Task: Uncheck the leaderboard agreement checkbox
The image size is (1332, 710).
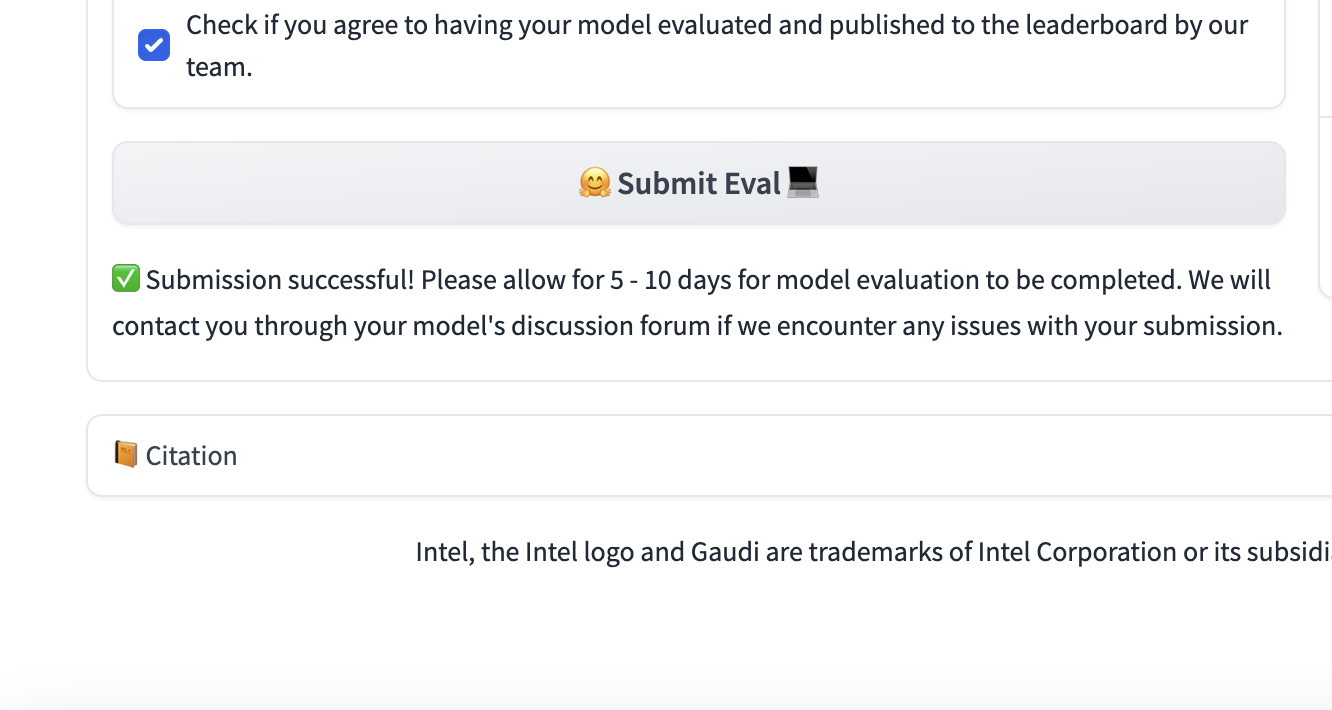Action: click(x=154, y=45)
